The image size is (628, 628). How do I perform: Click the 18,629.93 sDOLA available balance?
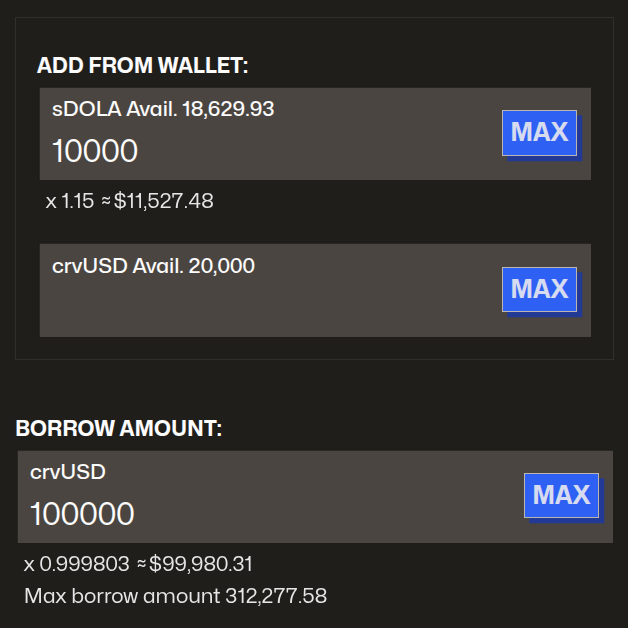(228, 109)
